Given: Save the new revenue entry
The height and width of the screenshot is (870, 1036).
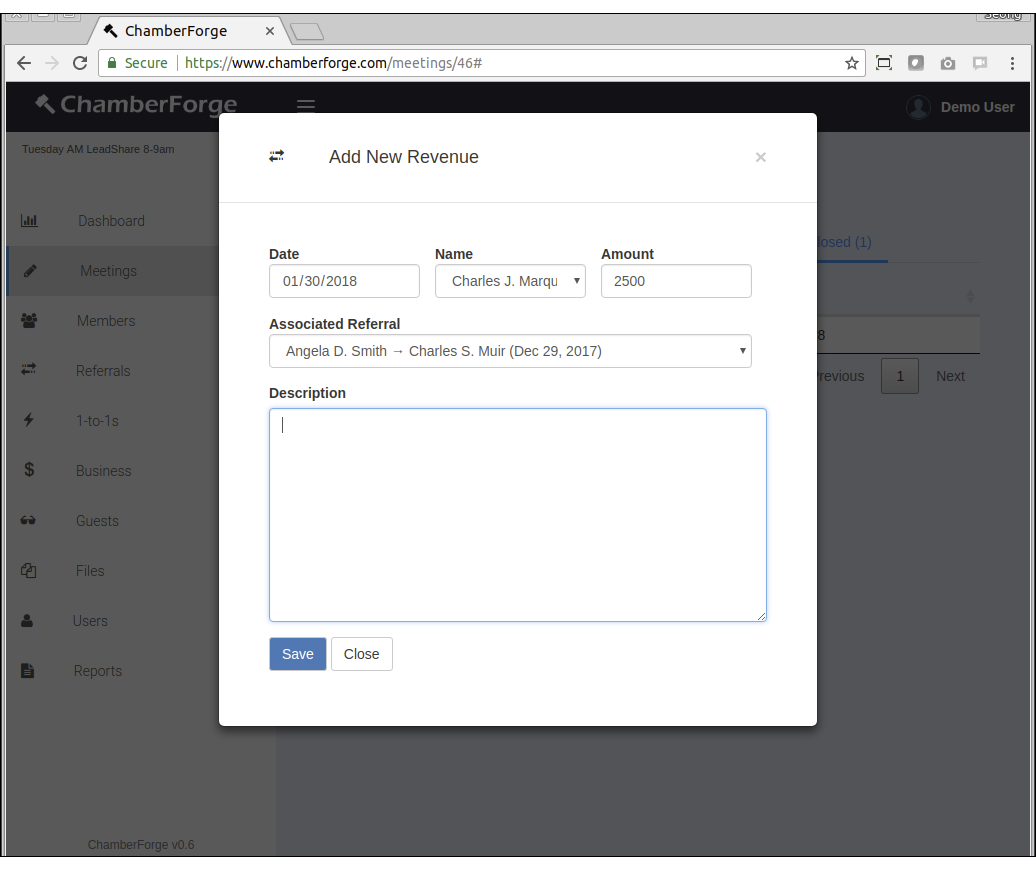Looking at the screenshot, I should pos(297,654).
